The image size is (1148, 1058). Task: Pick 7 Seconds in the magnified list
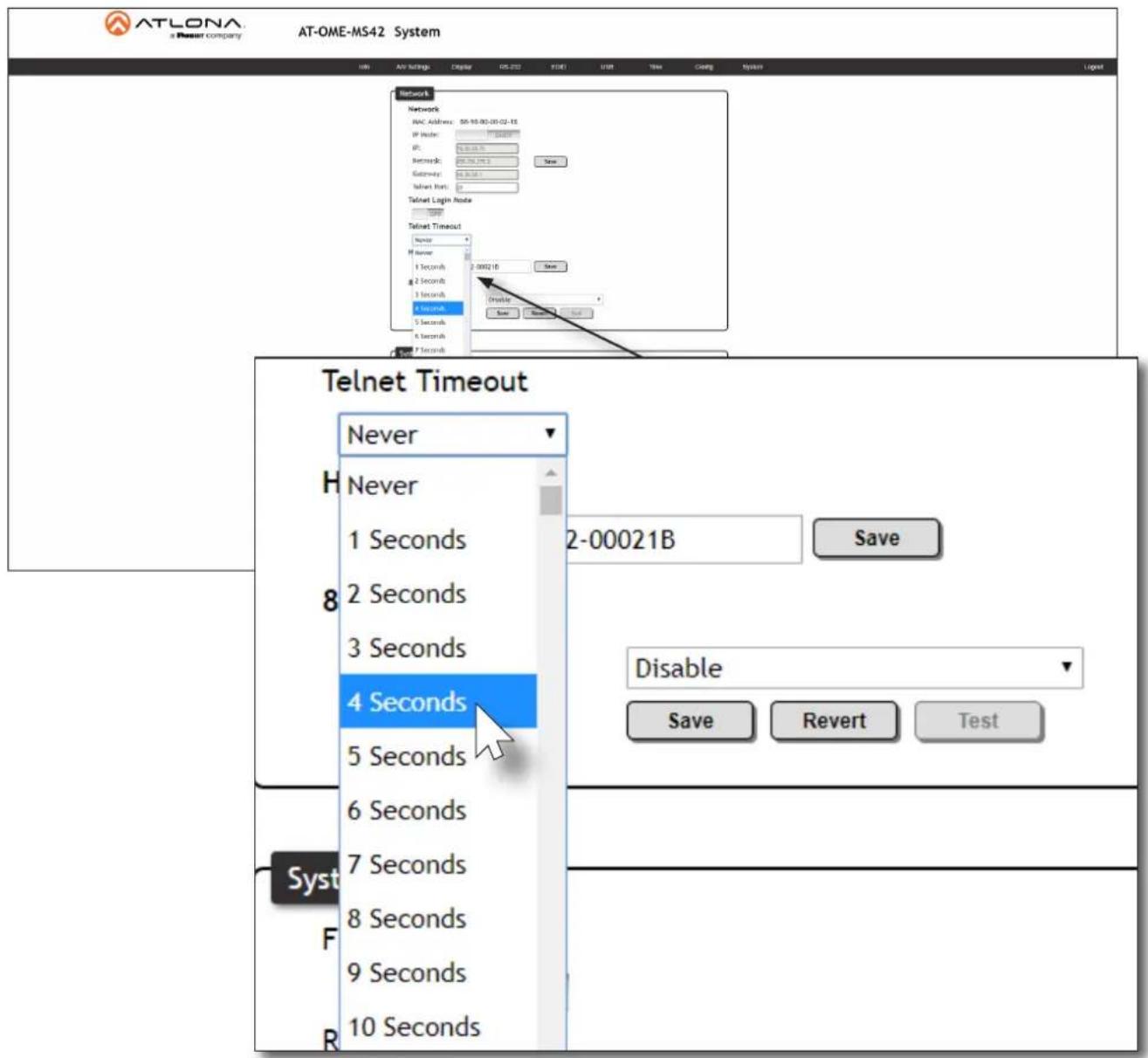click(x=439, y=864)
